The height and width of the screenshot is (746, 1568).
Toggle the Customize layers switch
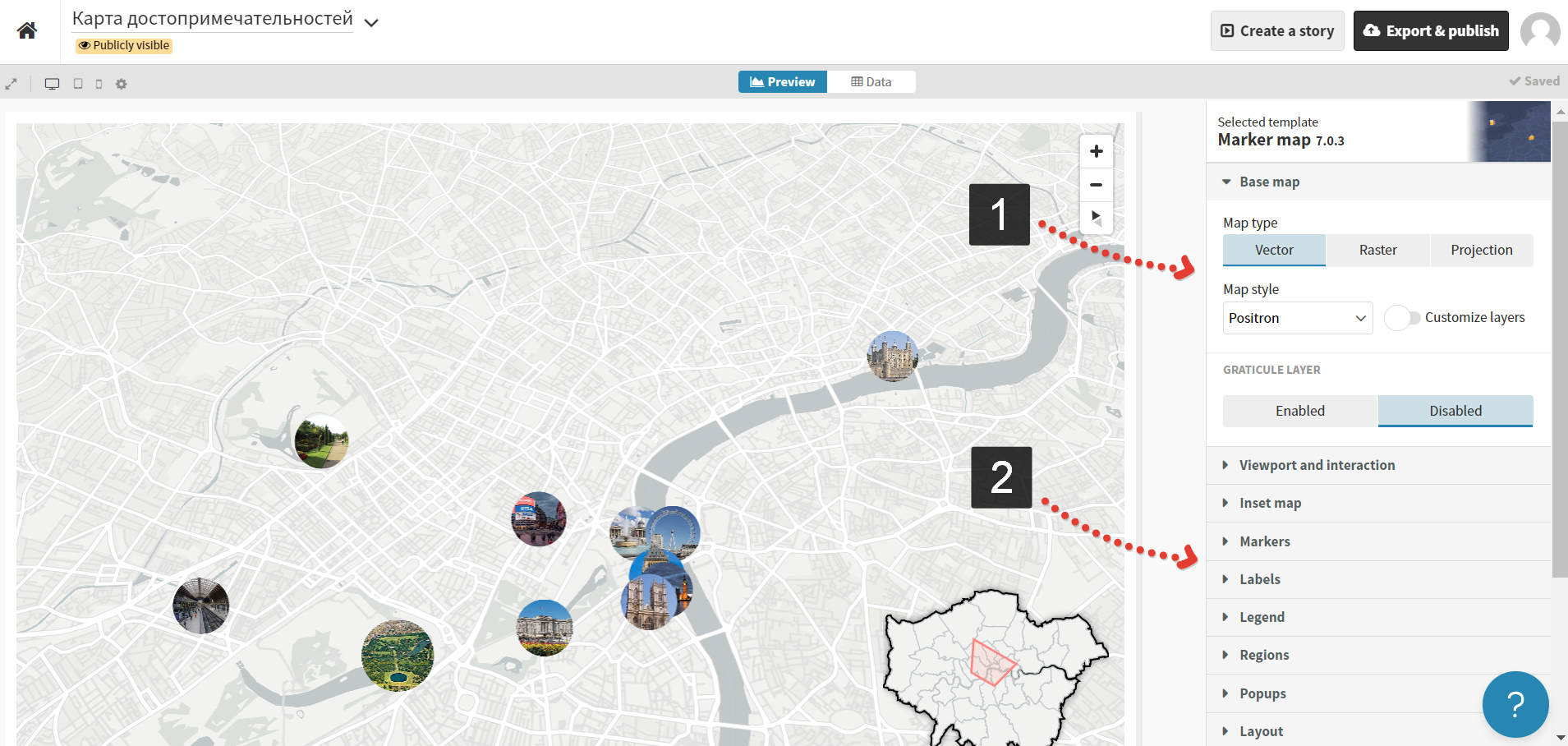(1401, 318)
